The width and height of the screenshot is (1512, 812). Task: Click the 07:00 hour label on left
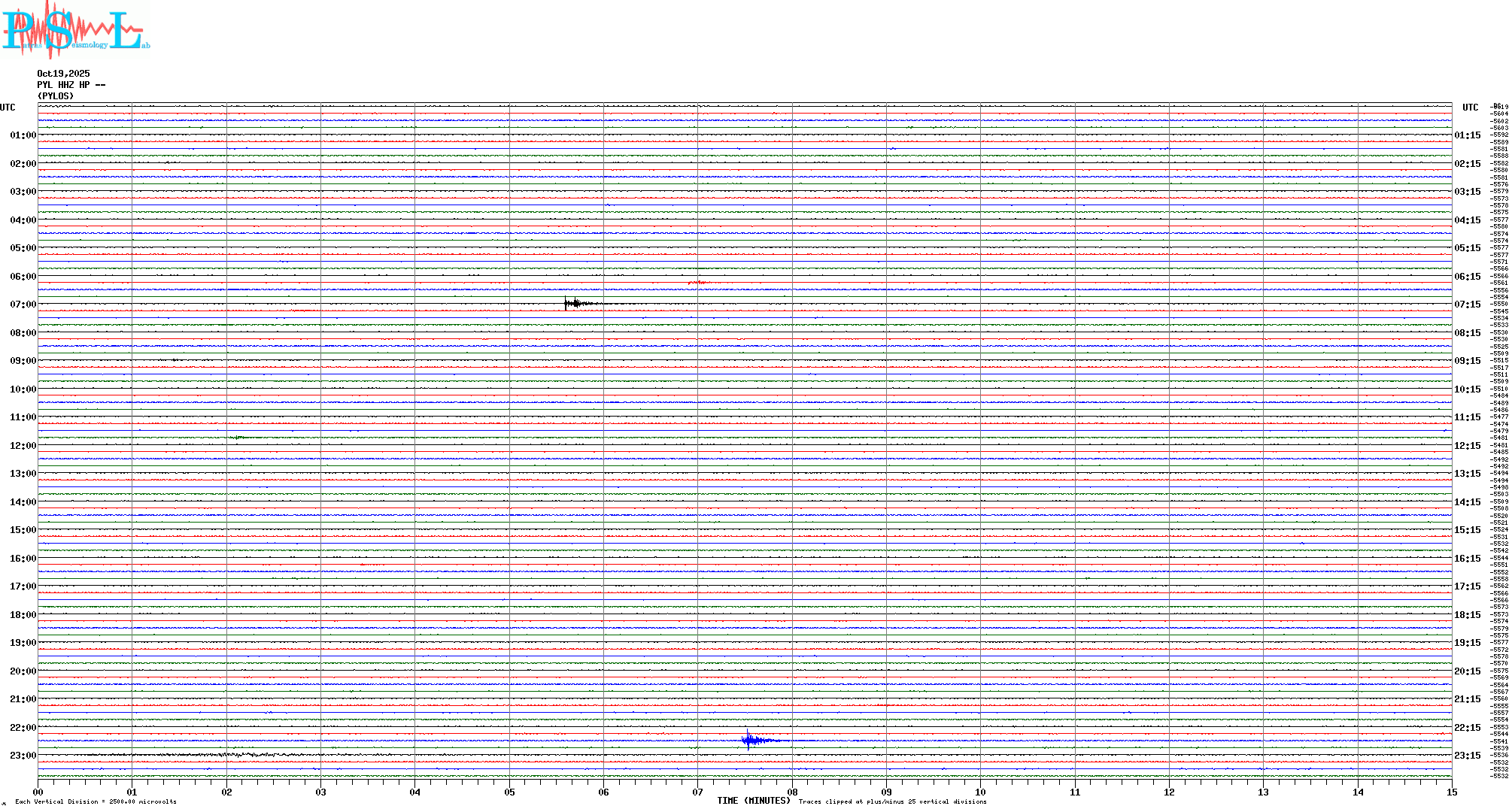(x=23, y=304)
